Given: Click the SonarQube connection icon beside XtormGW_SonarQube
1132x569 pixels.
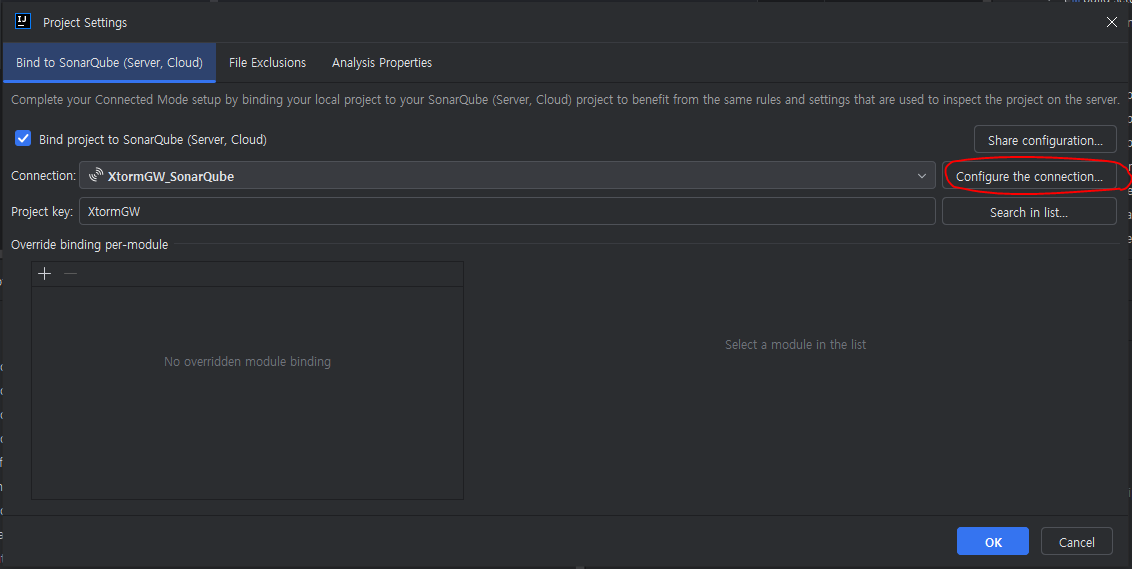Looking at the screenshot, I should 96,175.
